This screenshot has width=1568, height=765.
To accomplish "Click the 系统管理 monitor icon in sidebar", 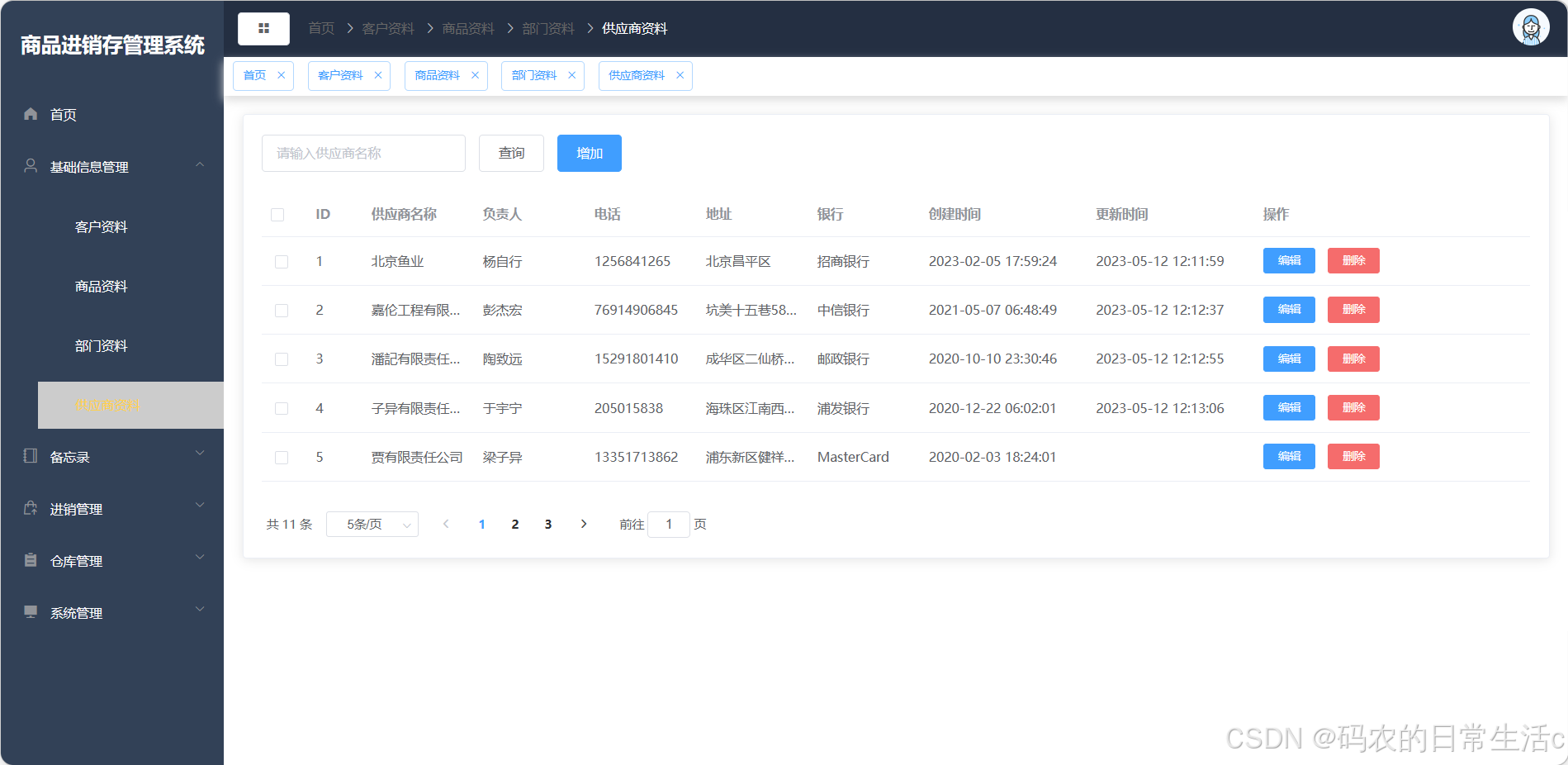I will (x=30, y=612).
